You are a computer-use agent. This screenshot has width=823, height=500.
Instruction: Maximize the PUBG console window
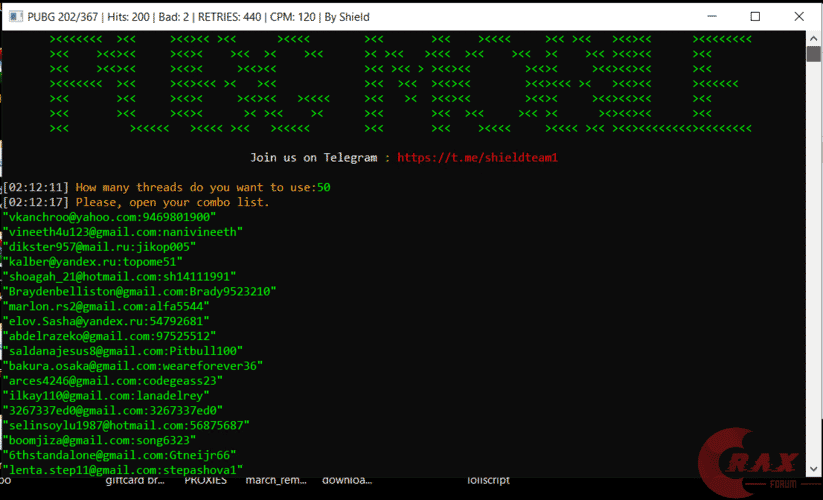pyautogui.click(x=755, y=17)
